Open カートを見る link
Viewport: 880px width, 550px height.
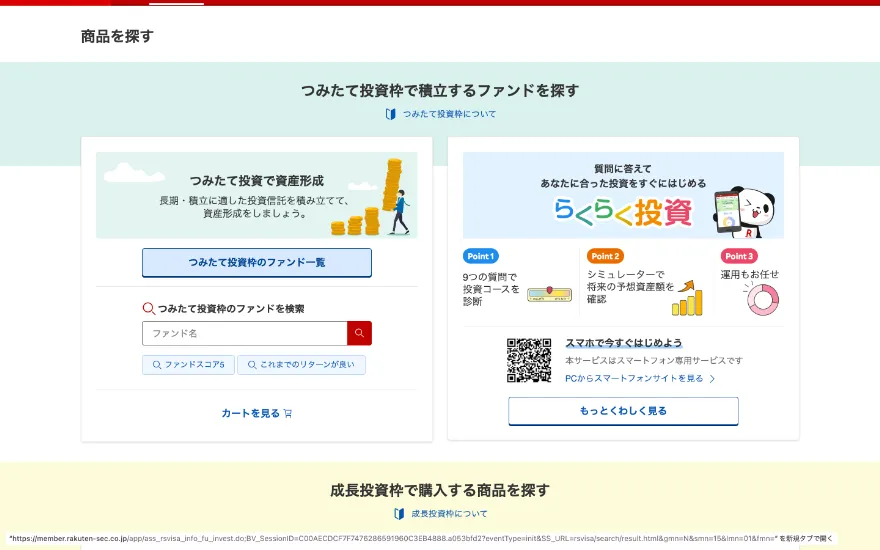pos(250,414)
